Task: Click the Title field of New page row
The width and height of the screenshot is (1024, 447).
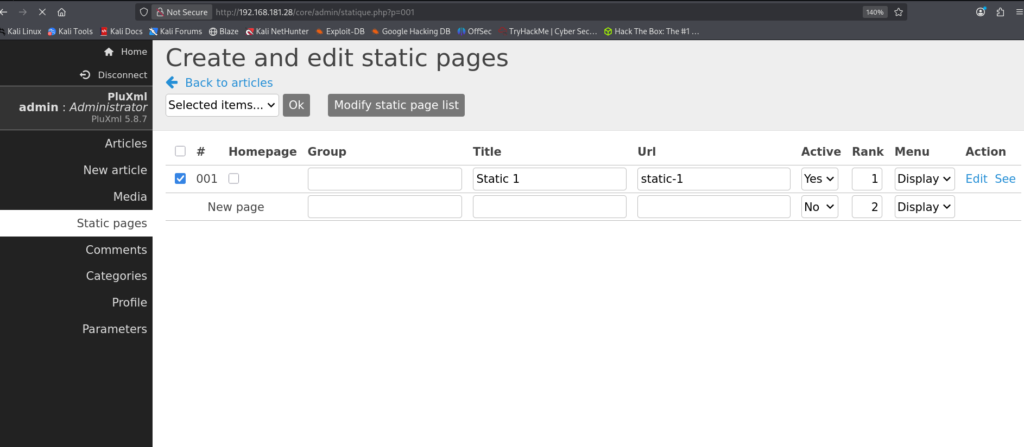Action: [549, 207]
